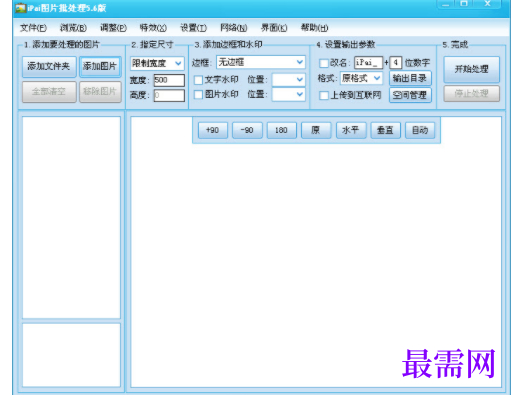
Task: Open the 调整(P) menu
Action: click(113, 28)
